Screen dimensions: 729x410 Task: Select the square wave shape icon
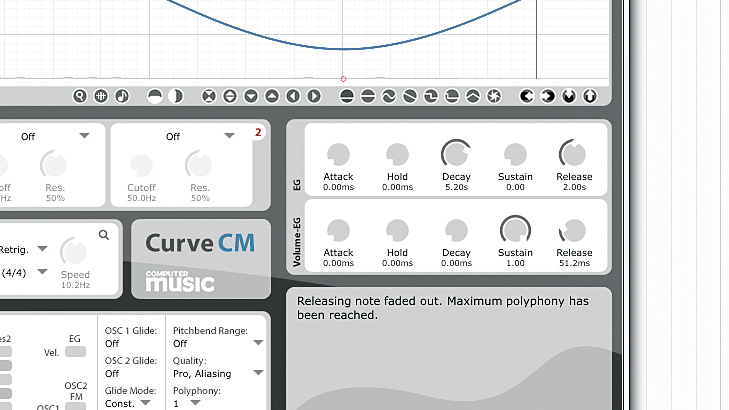(431, 96)
